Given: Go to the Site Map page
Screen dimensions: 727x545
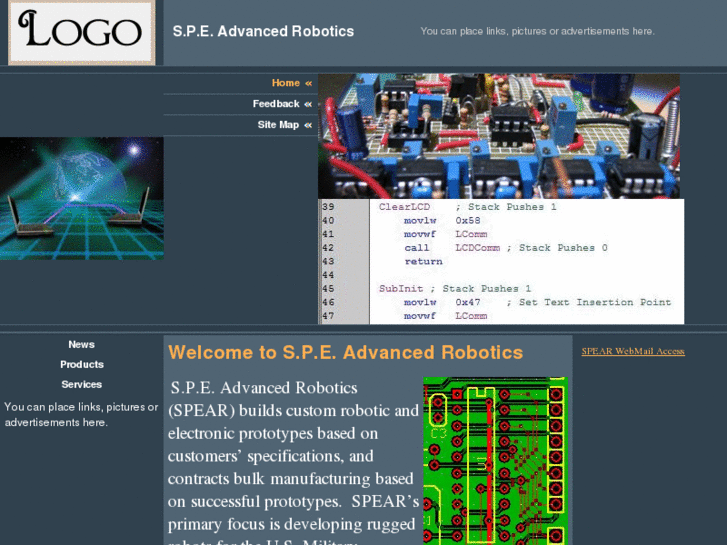Looking at the screenshot, I should (x=278, y=125).
